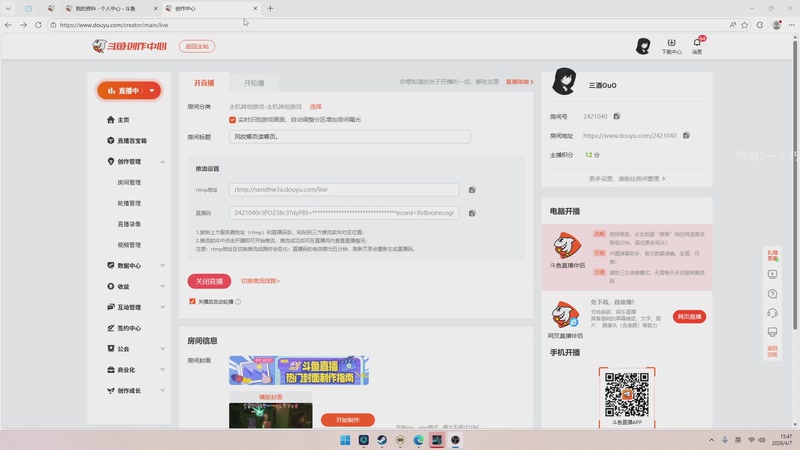Open 直播百宝箱 in the sidebar

click(x=127, y=141)
